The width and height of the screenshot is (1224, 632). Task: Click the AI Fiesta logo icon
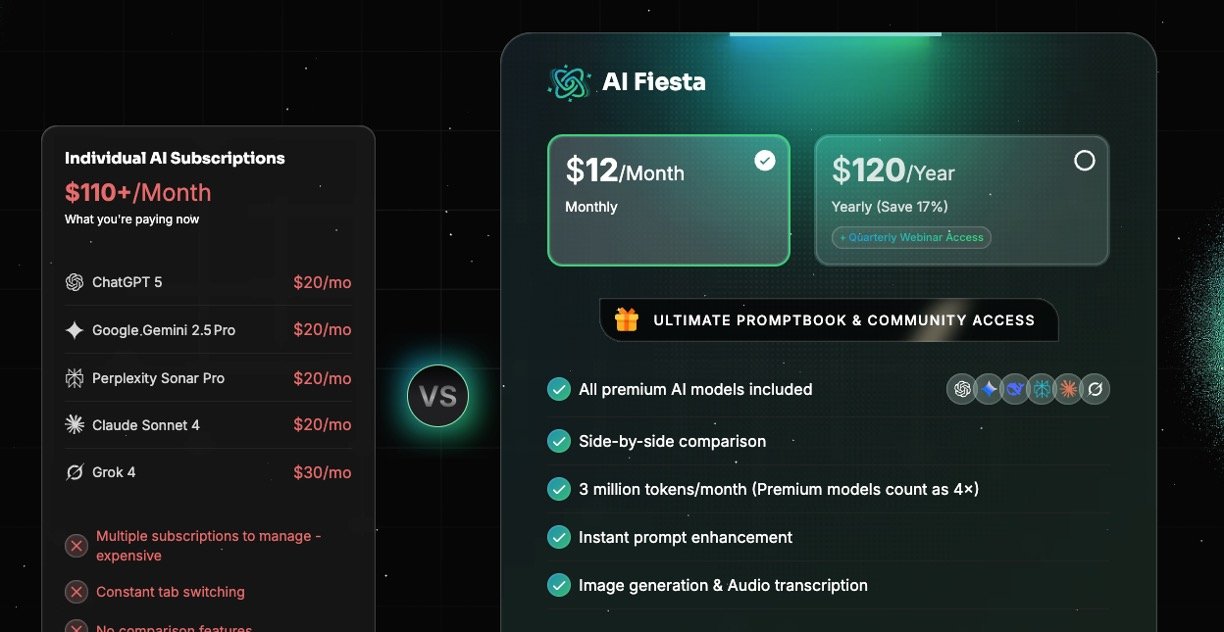click(x=569, y=82)
